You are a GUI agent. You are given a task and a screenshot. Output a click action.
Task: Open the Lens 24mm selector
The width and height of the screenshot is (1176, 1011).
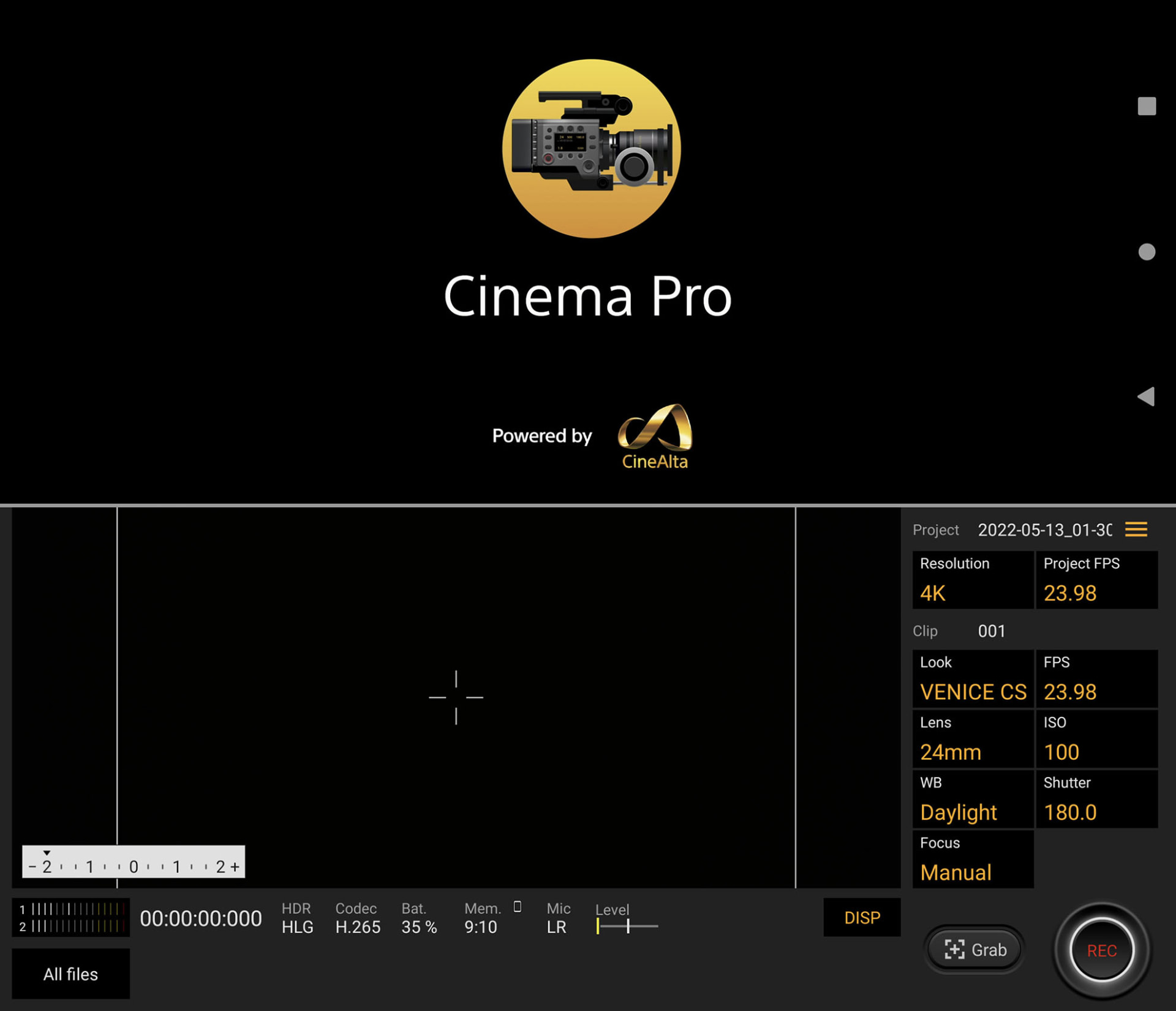973,739
